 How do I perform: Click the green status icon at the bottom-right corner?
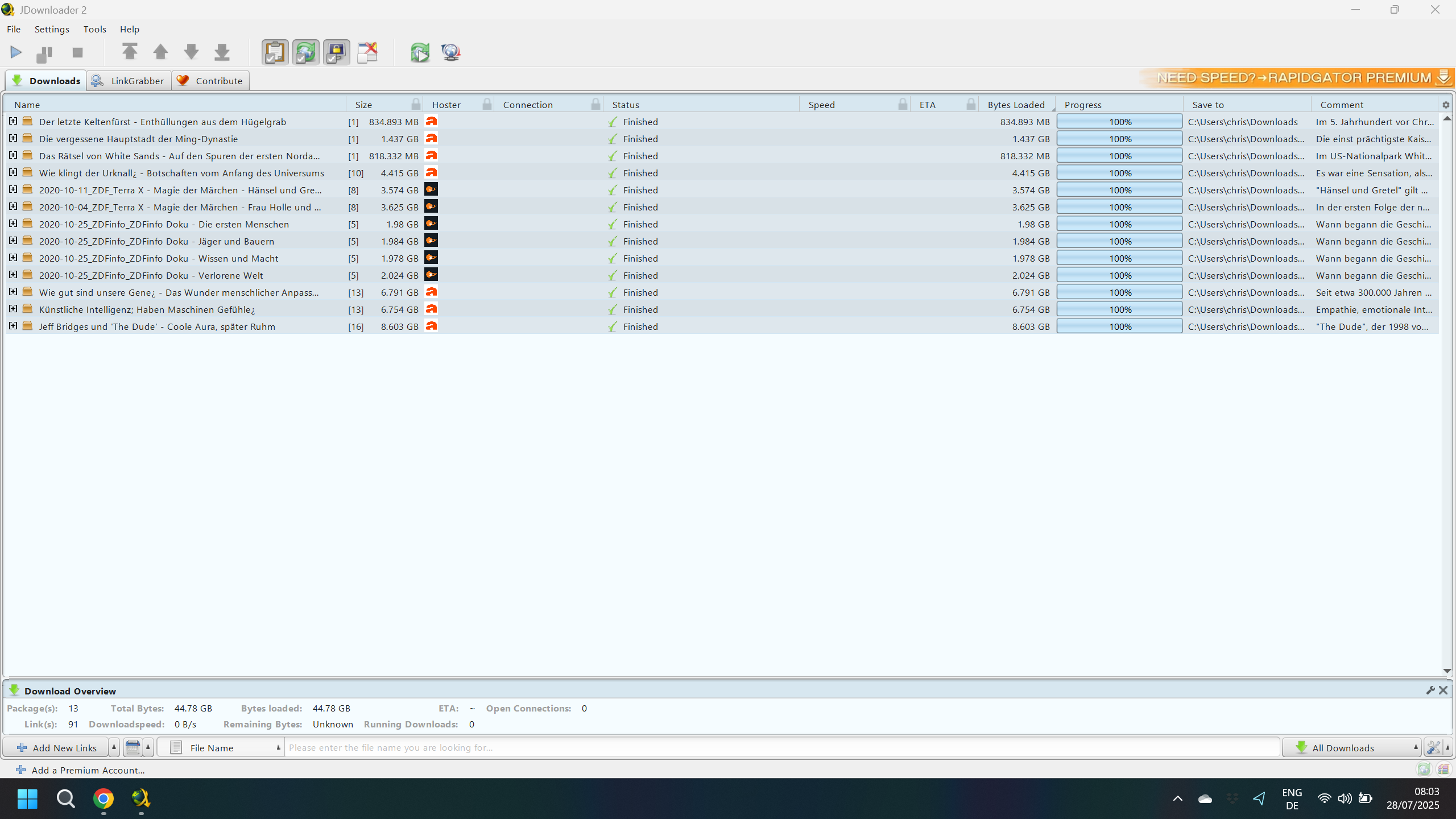(x=1424, y=770)
